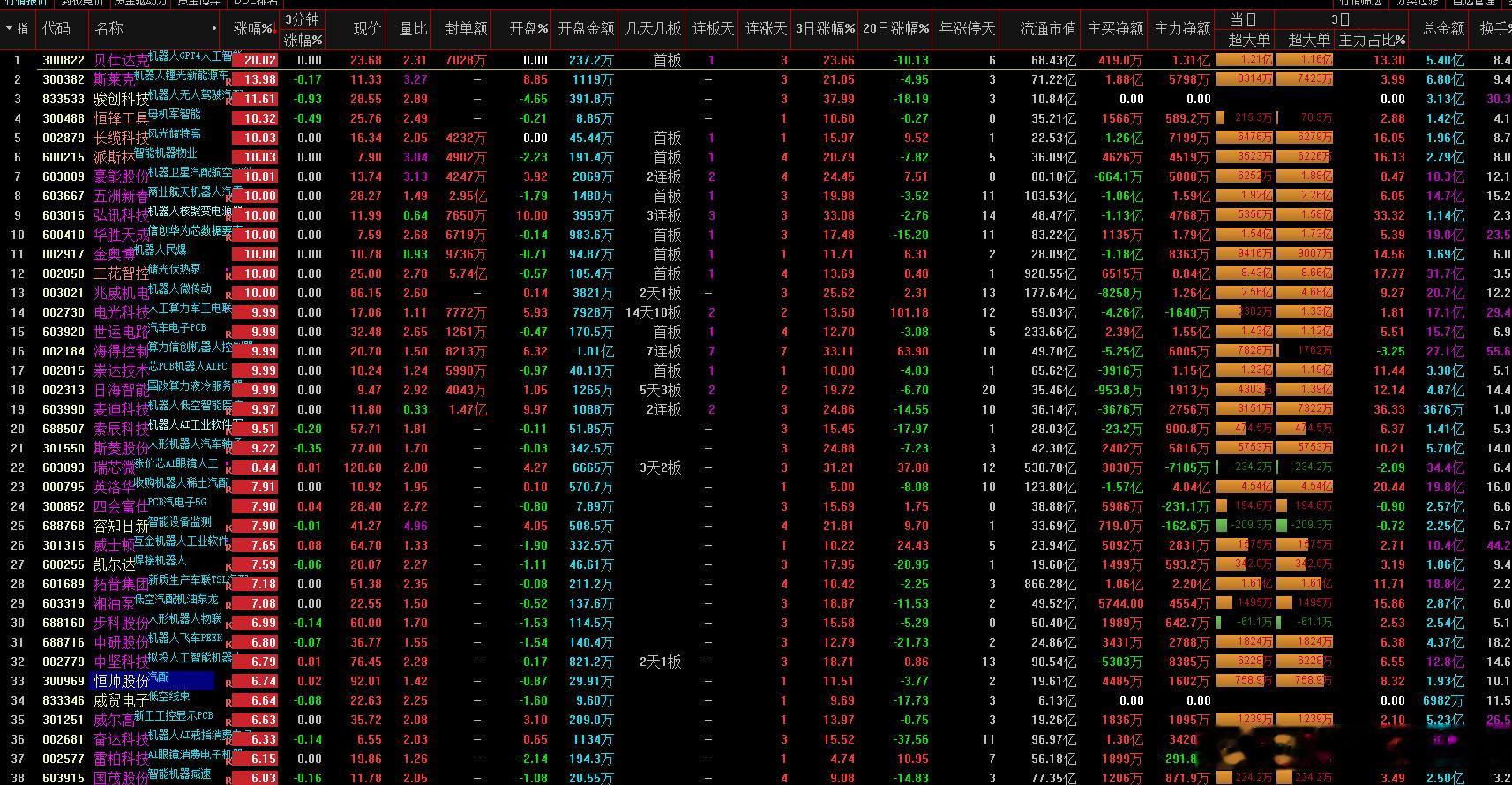The height and width of the screenshot is (785, 1512).
Task: Sort by the 量比 column header
Action: [x=413, y=28]
